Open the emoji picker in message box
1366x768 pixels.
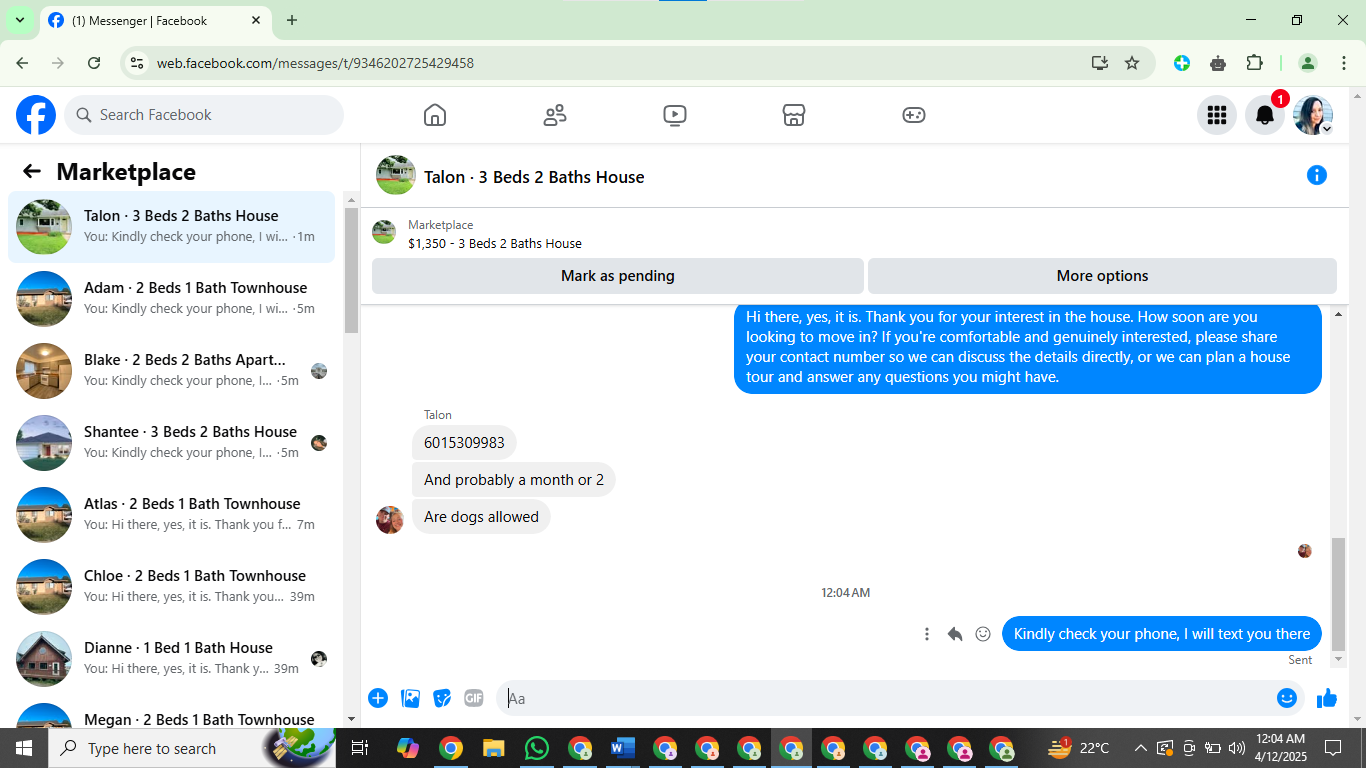[1287, 698]
